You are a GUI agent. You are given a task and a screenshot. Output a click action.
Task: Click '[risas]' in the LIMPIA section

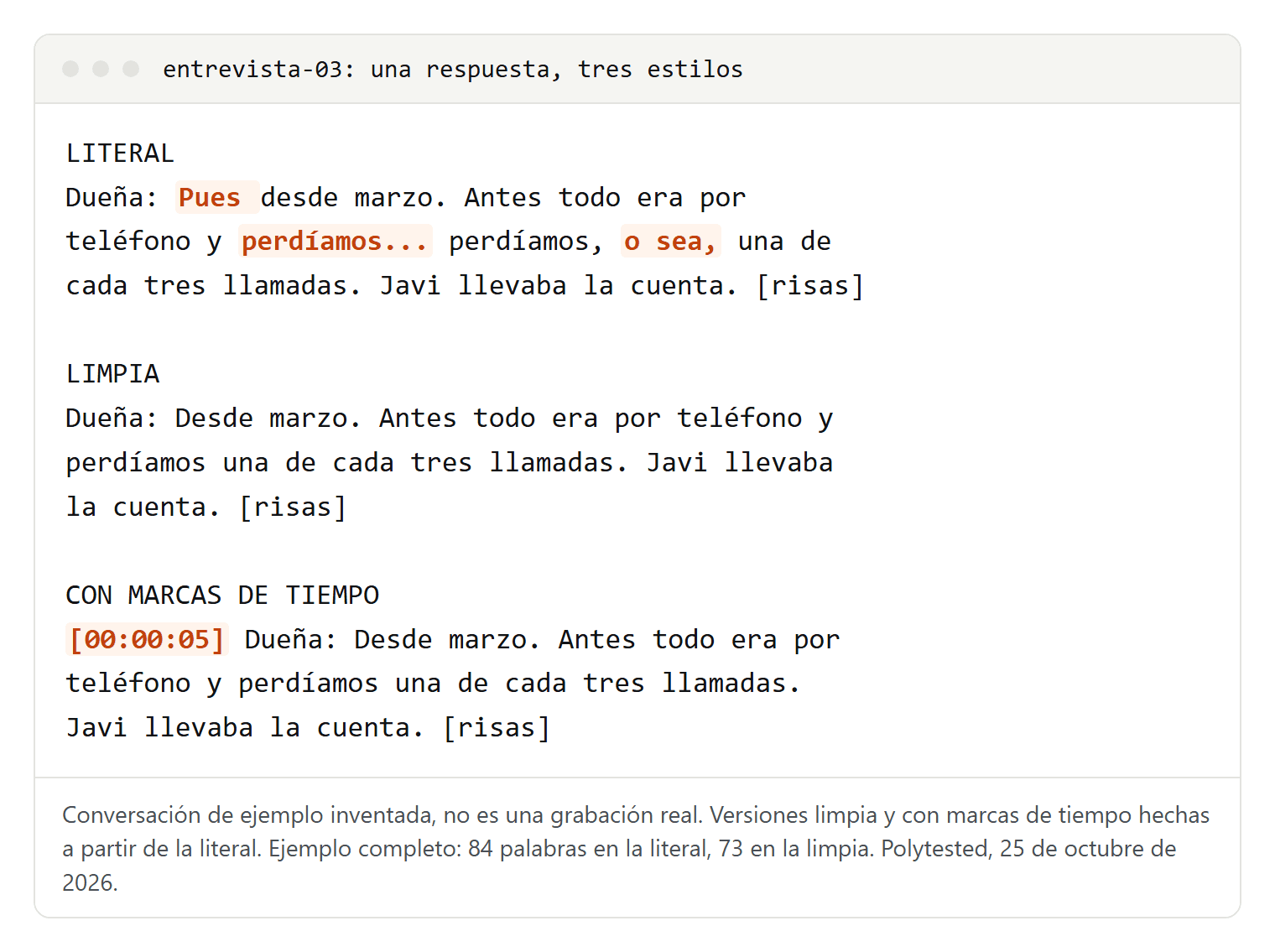point(293,507)
